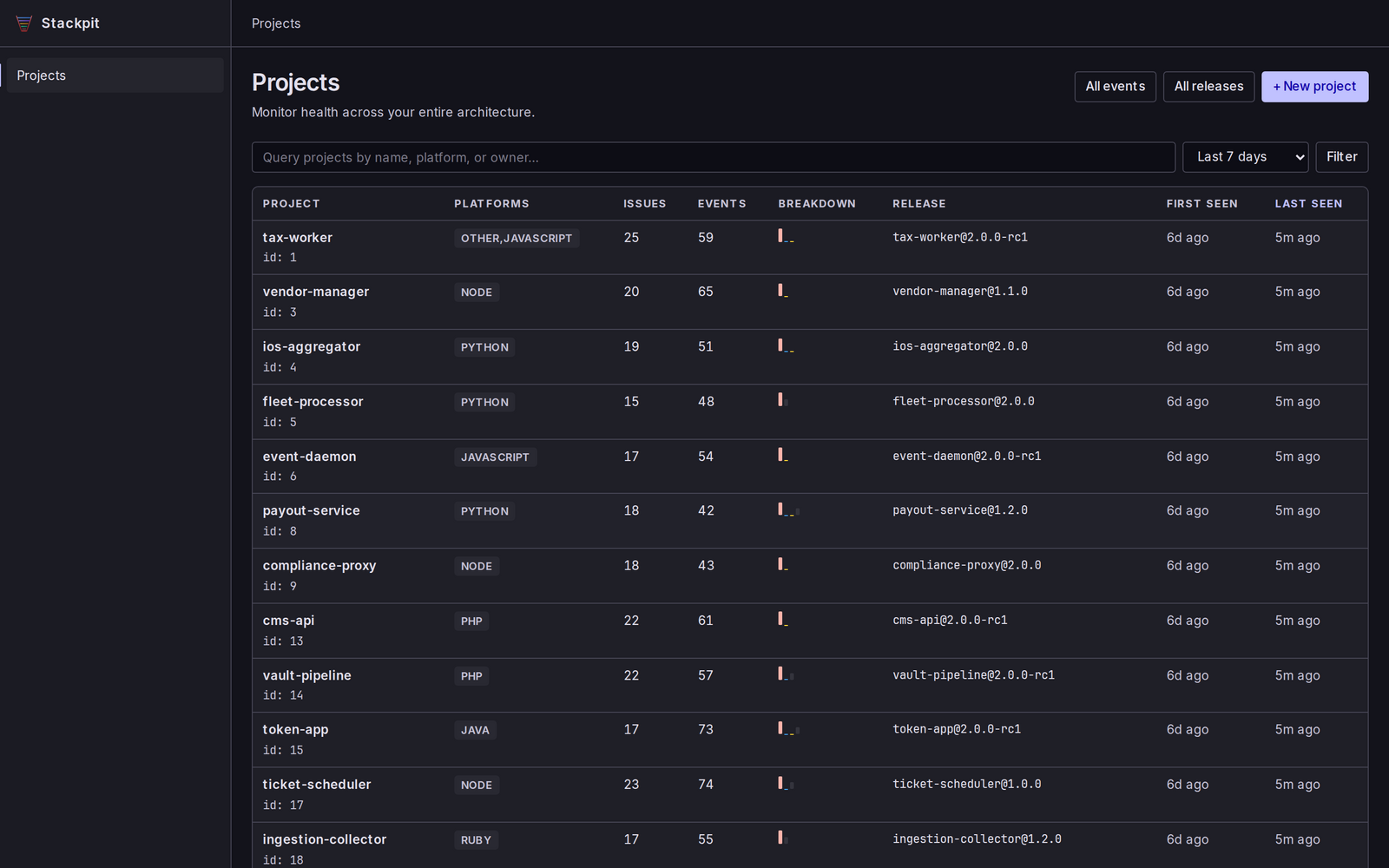Click release ticket-scheduler@1.0.0
This screenshot has height=868, width=1389.
(967, 784)
